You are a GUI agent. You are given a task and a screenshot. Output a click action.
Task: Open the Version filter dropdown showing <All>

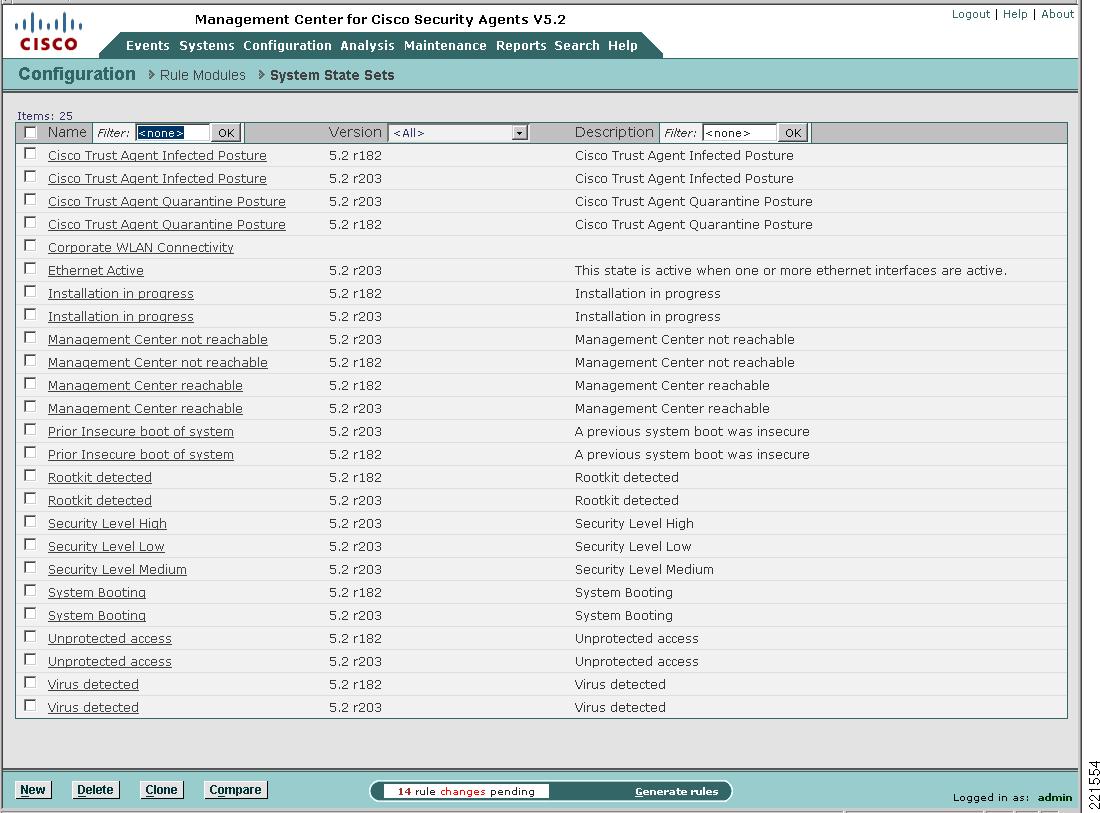458,133
